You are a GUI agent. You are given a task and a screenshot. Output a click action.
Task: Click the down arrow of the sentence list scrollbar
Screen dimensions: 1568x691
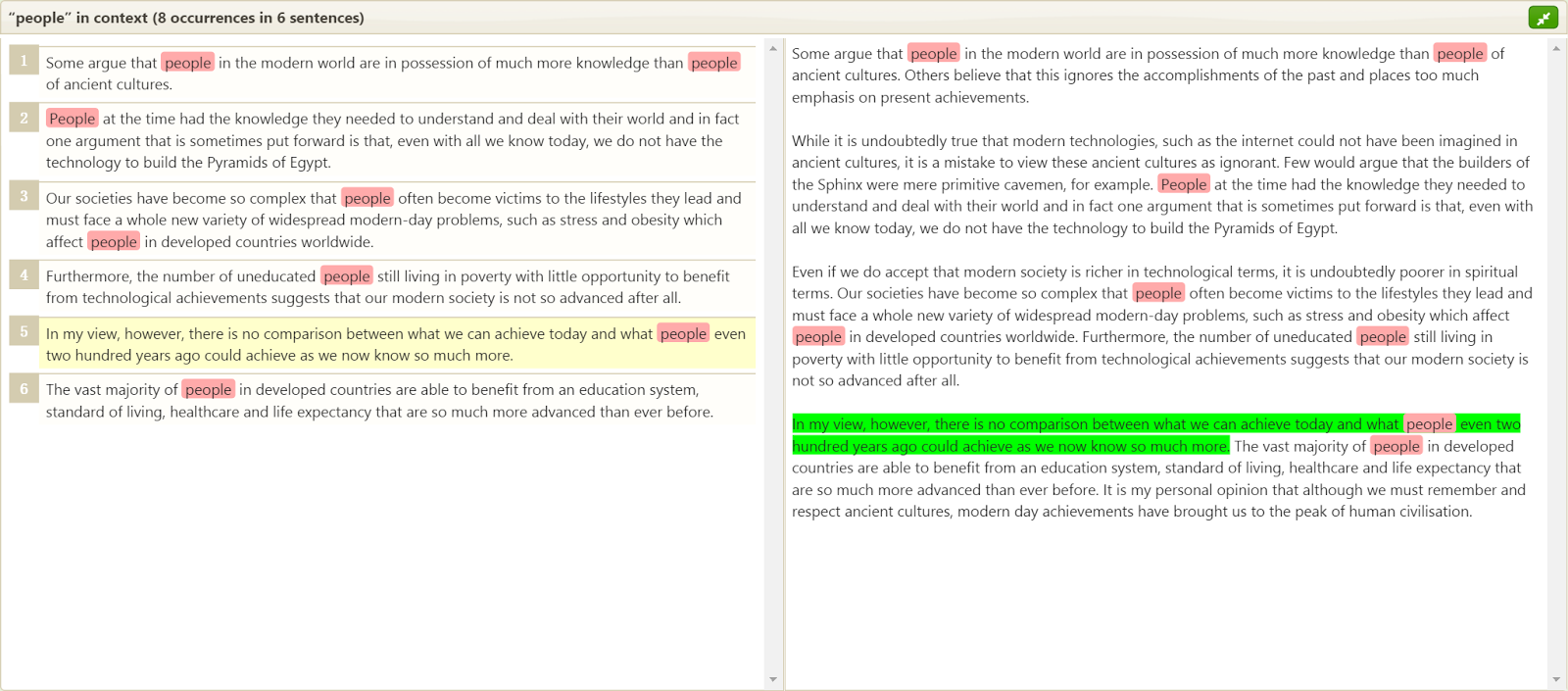point(773,679)
